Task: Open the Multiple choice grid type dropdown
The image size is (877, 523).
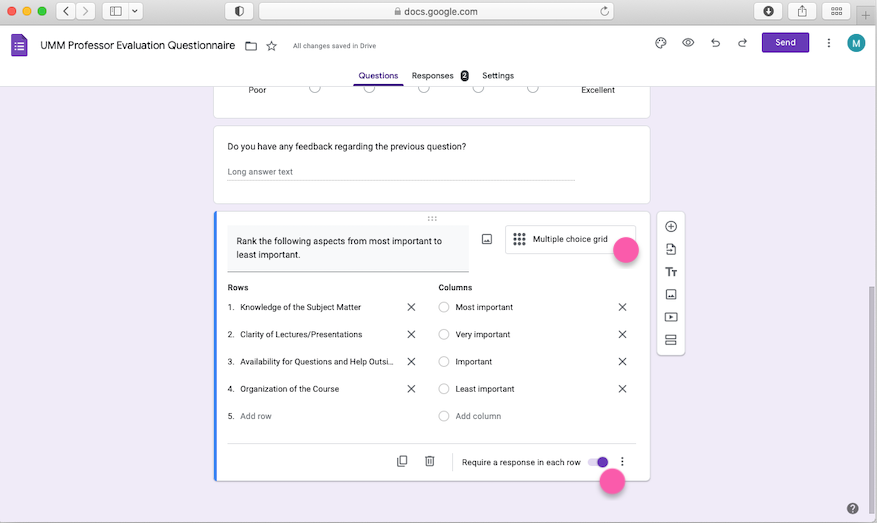Action: [570, 239]
